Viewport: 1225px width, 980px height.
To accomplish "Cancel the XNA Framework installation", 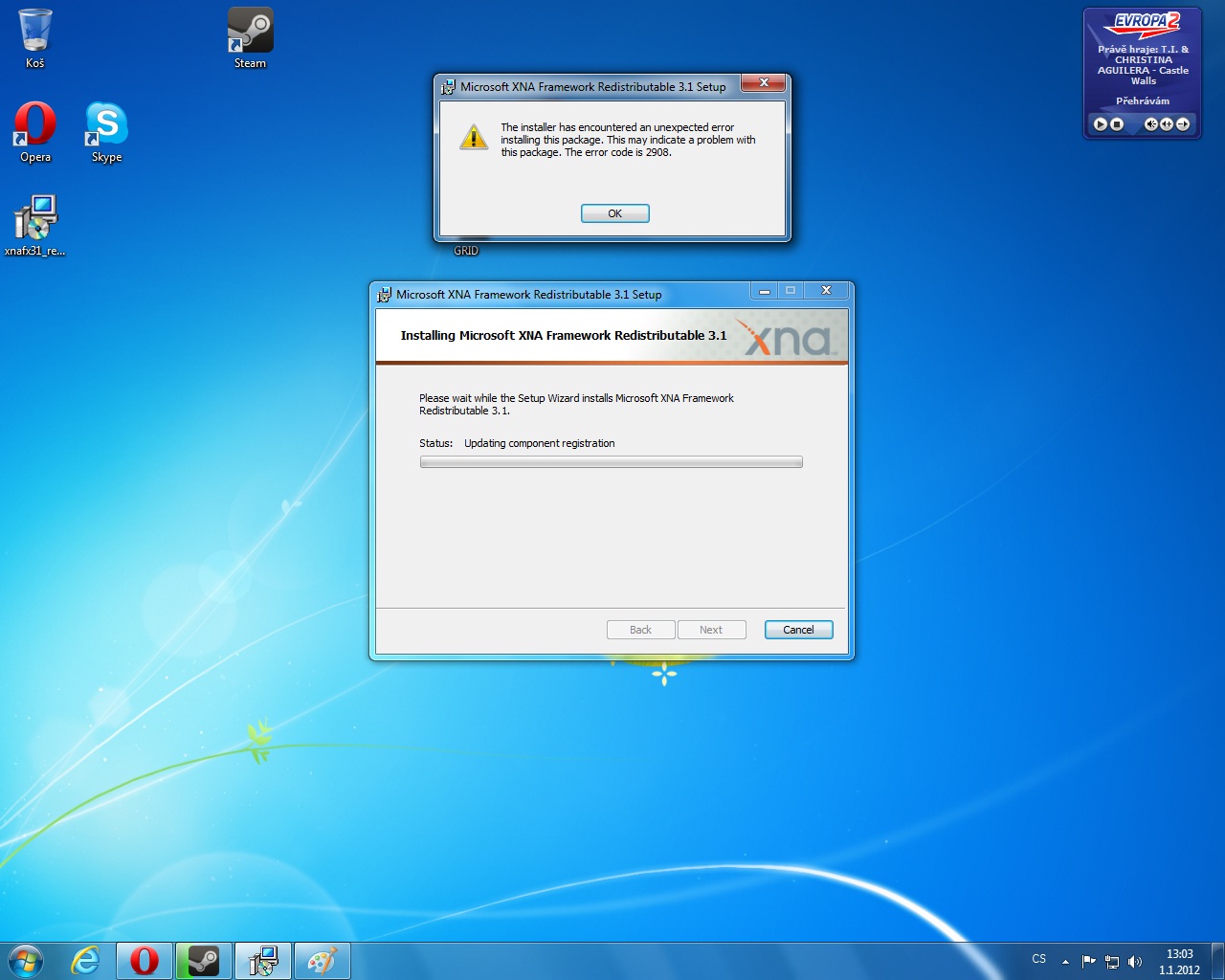I will (x=798, y=630).
